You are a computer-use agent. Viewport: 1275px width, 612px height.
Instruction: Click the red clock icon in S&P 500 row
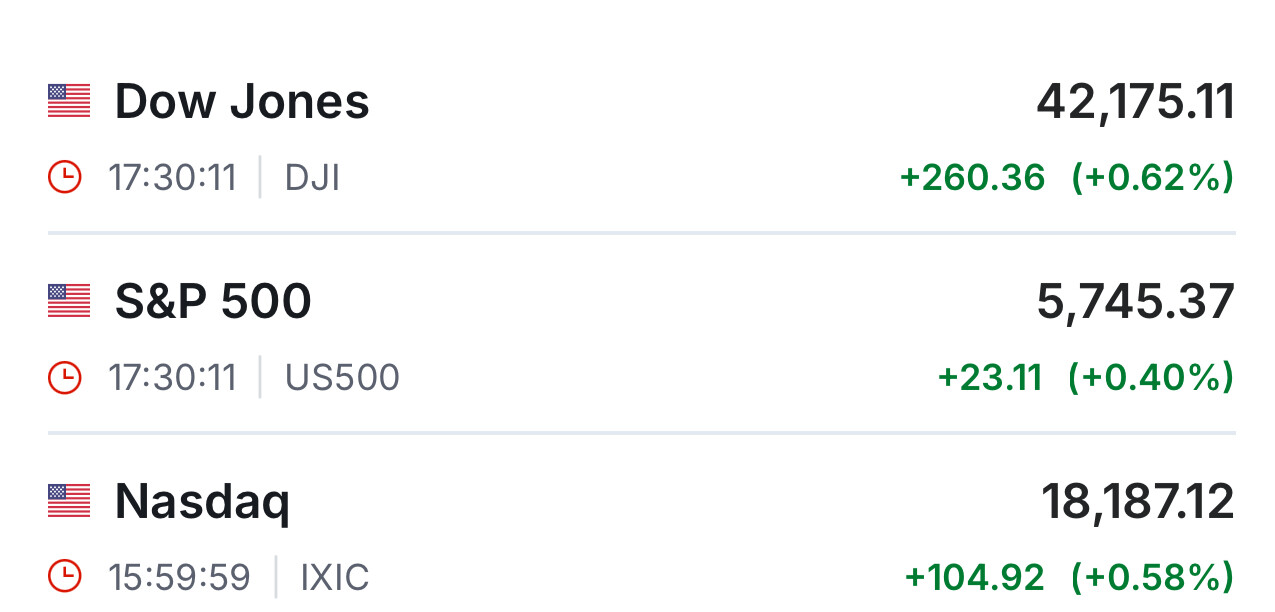65,378
